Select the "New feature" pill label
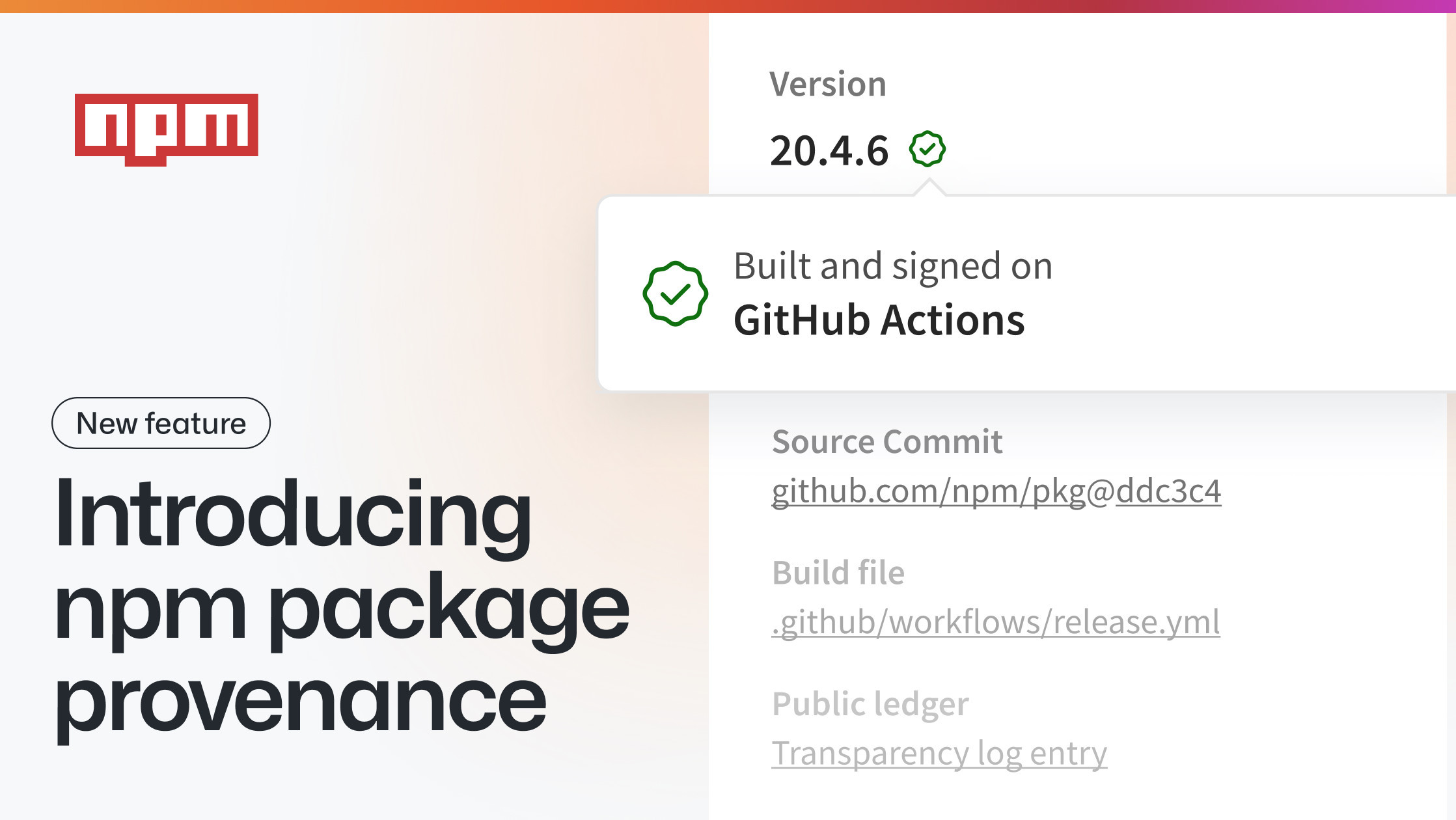 point(161,423)
